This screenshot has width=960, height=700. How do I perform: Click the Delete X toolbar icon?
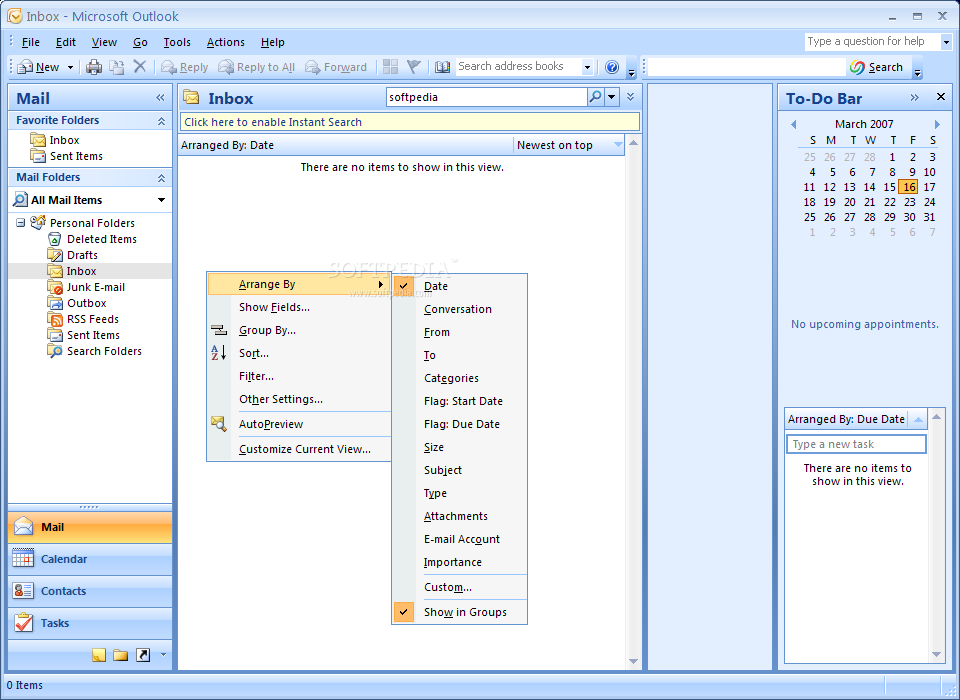[x=140, y=66]
